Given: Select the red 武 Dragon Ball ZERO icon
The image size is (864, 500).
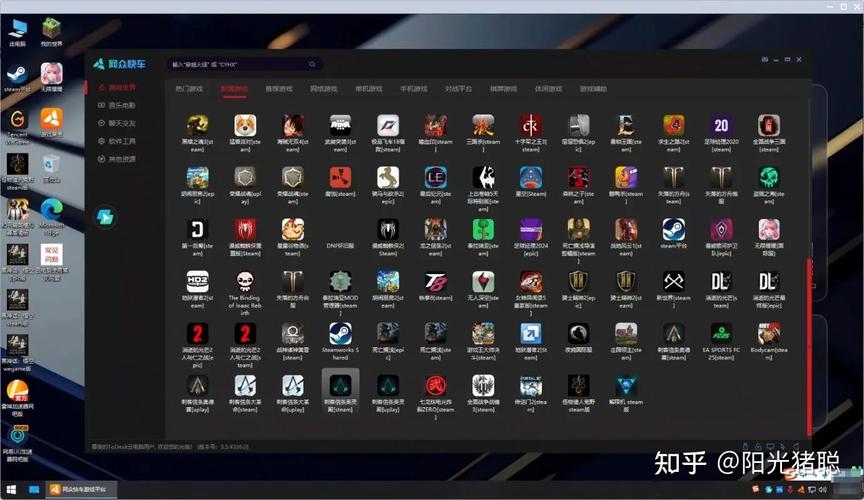Looking at the screenshot, I should (435, 385).
